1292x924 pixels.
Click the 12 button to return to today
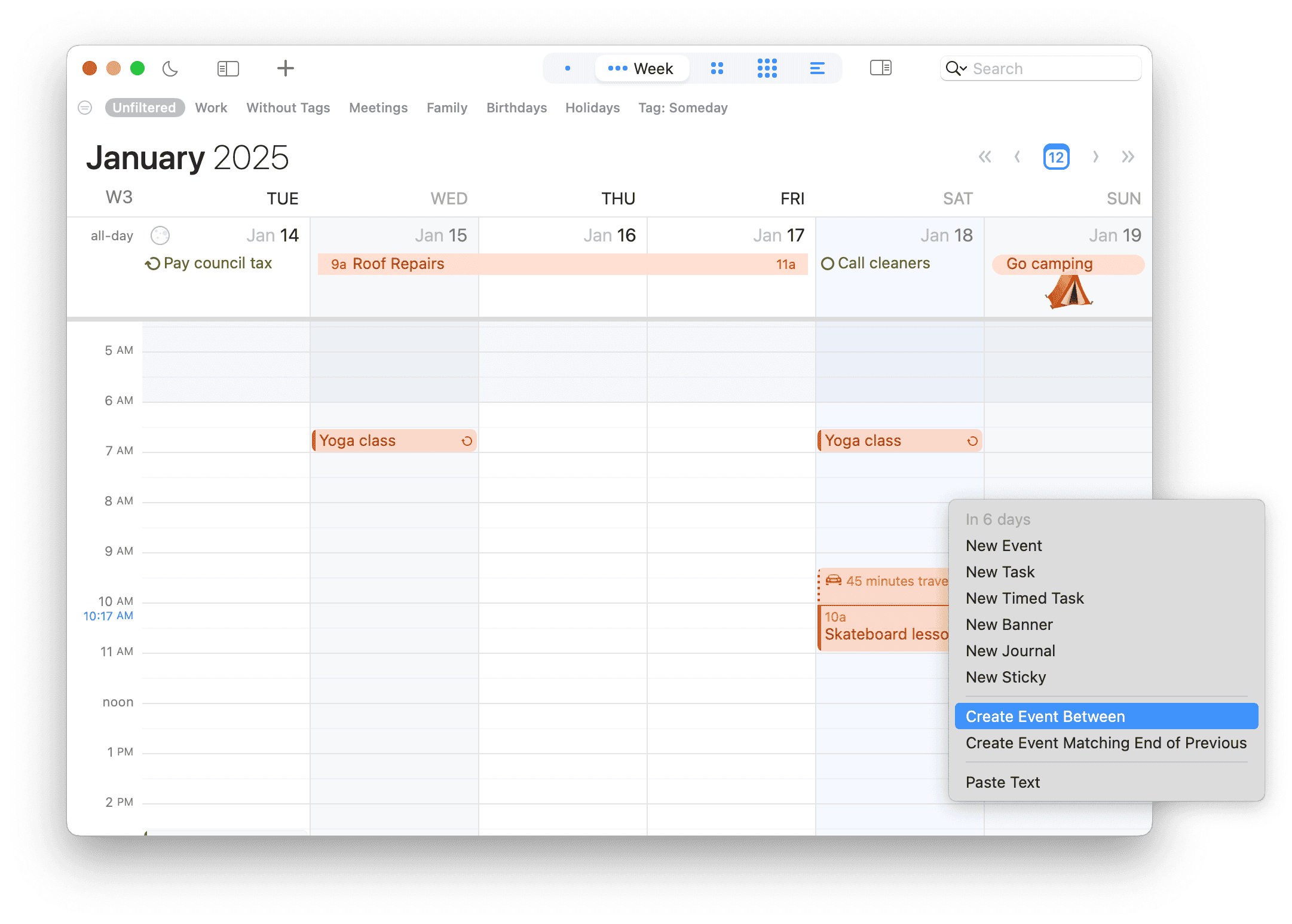[x=1056, y=157]
